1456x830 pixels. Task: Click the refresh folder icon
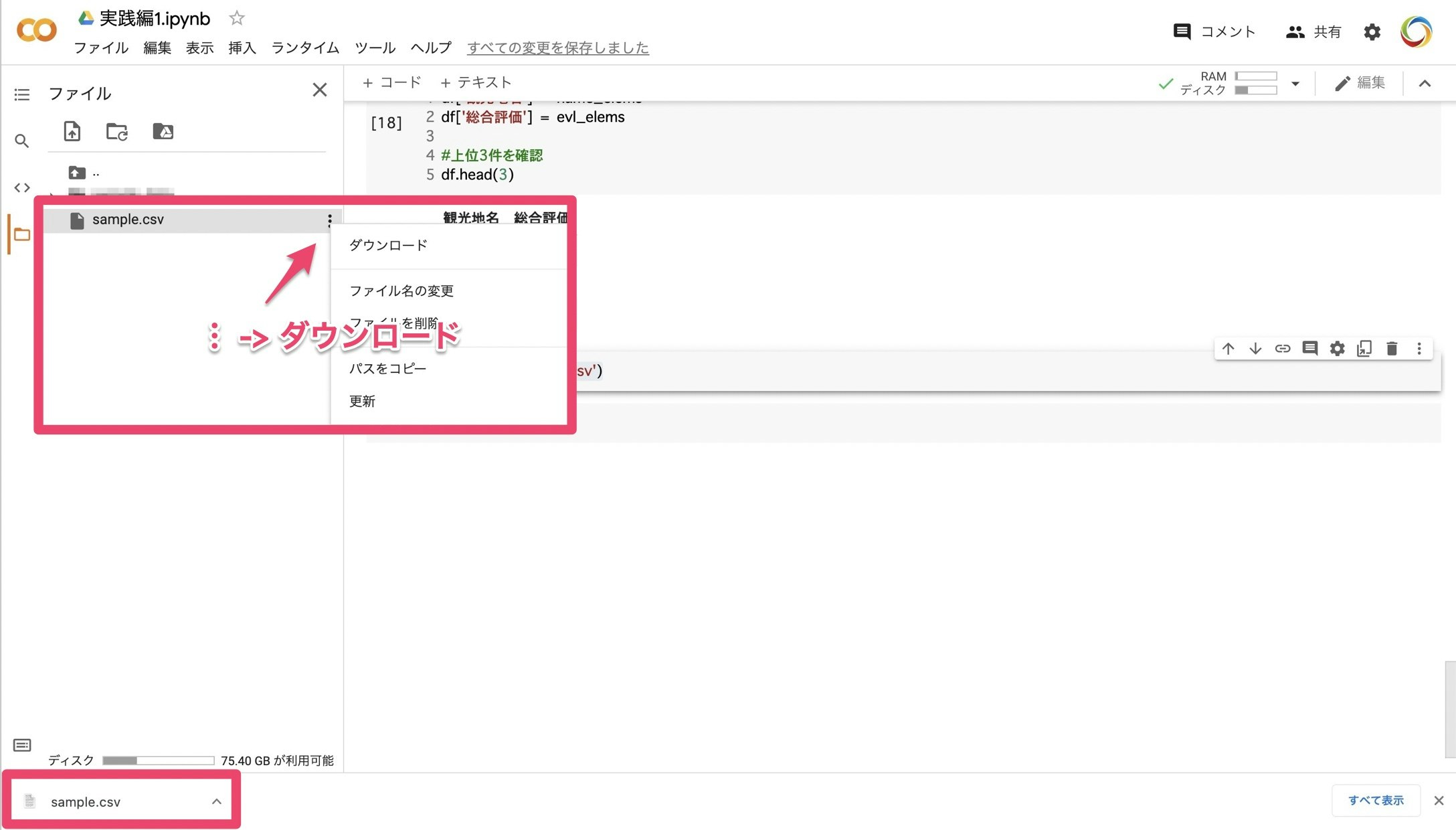tap(117, 131)
